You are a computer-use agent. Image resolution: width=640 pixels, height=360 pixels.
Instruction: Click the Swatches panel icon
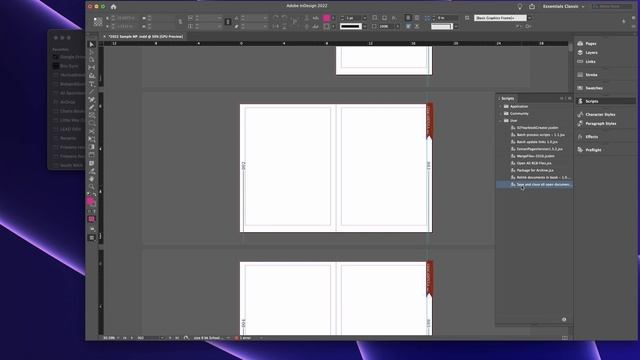point(580,88)
